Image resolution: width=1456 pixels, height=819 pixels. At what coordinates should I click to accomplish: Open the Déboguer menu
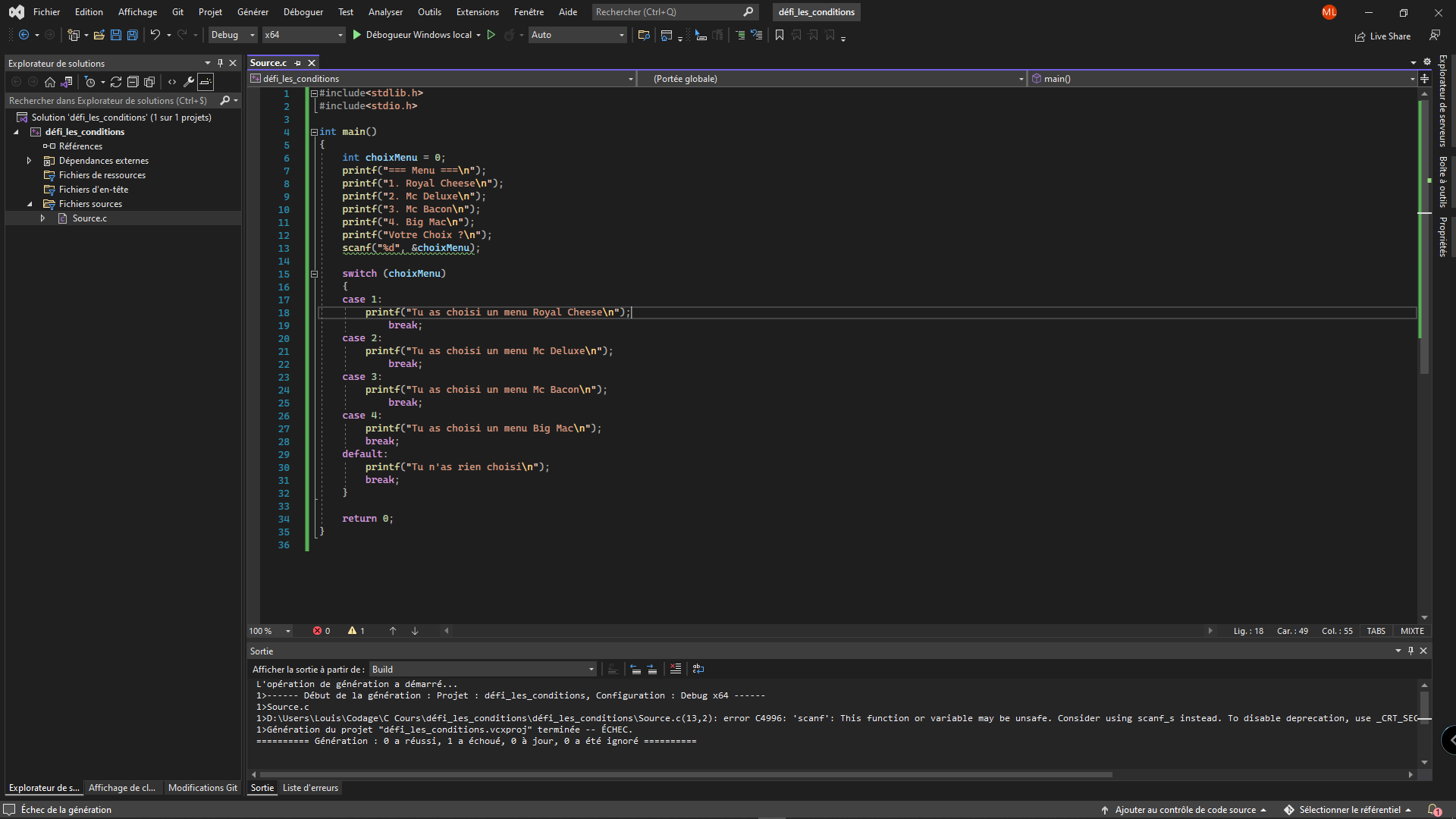click(303, 12)
